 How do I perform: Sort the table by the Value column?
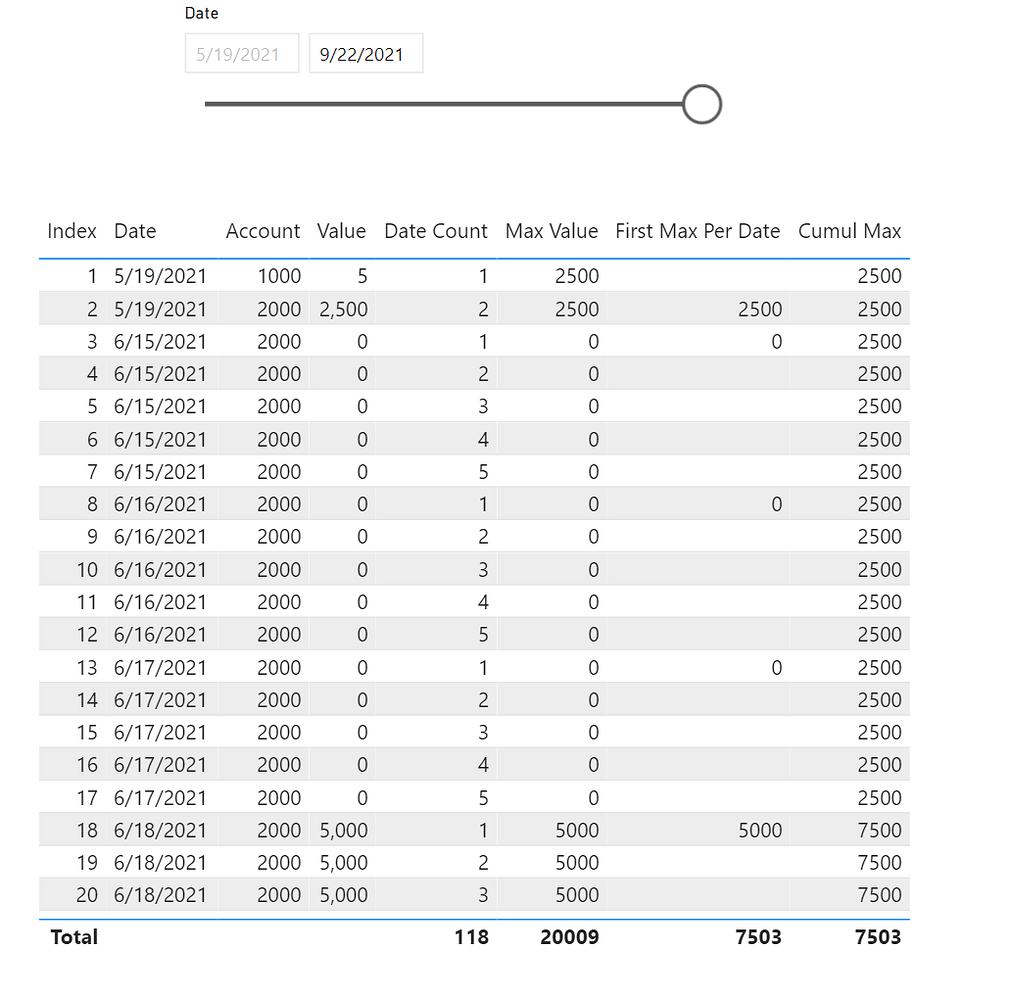[x=341, y=231]
